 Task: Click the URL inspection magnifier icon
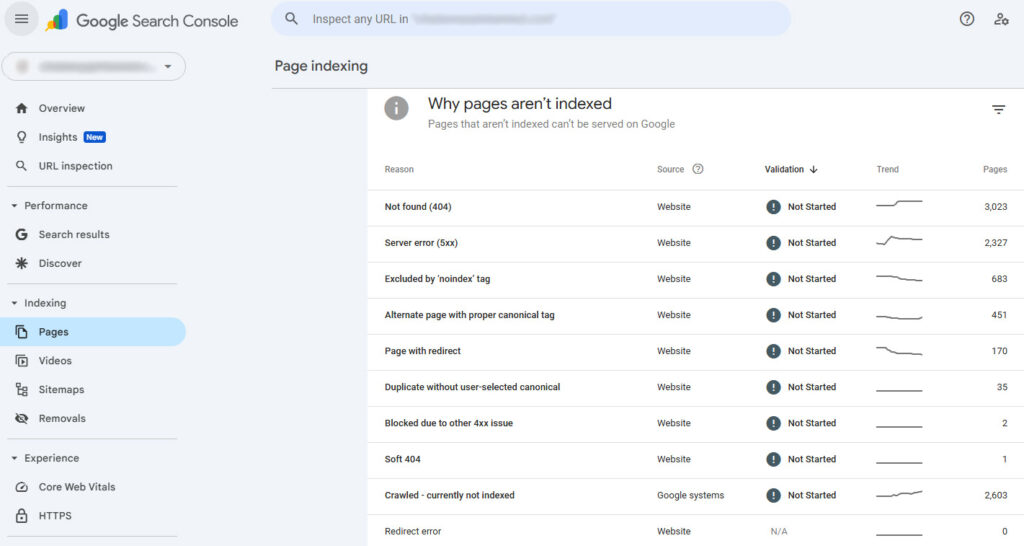click(x=22, y=166)
